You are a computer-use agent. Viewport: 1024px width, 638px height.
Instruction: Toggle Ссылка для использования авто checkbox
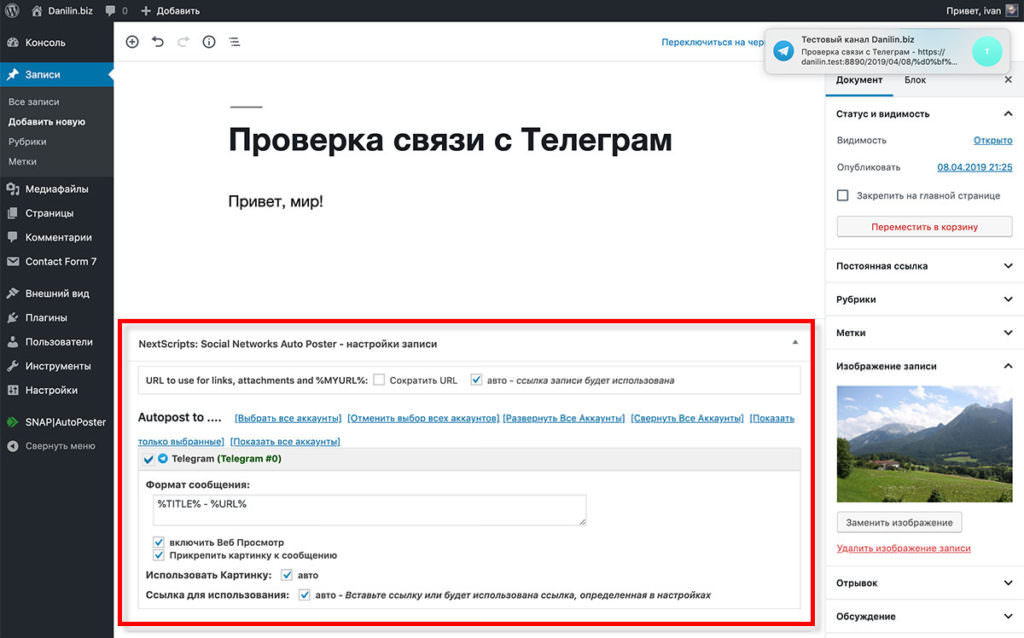[x=304, y=594]
